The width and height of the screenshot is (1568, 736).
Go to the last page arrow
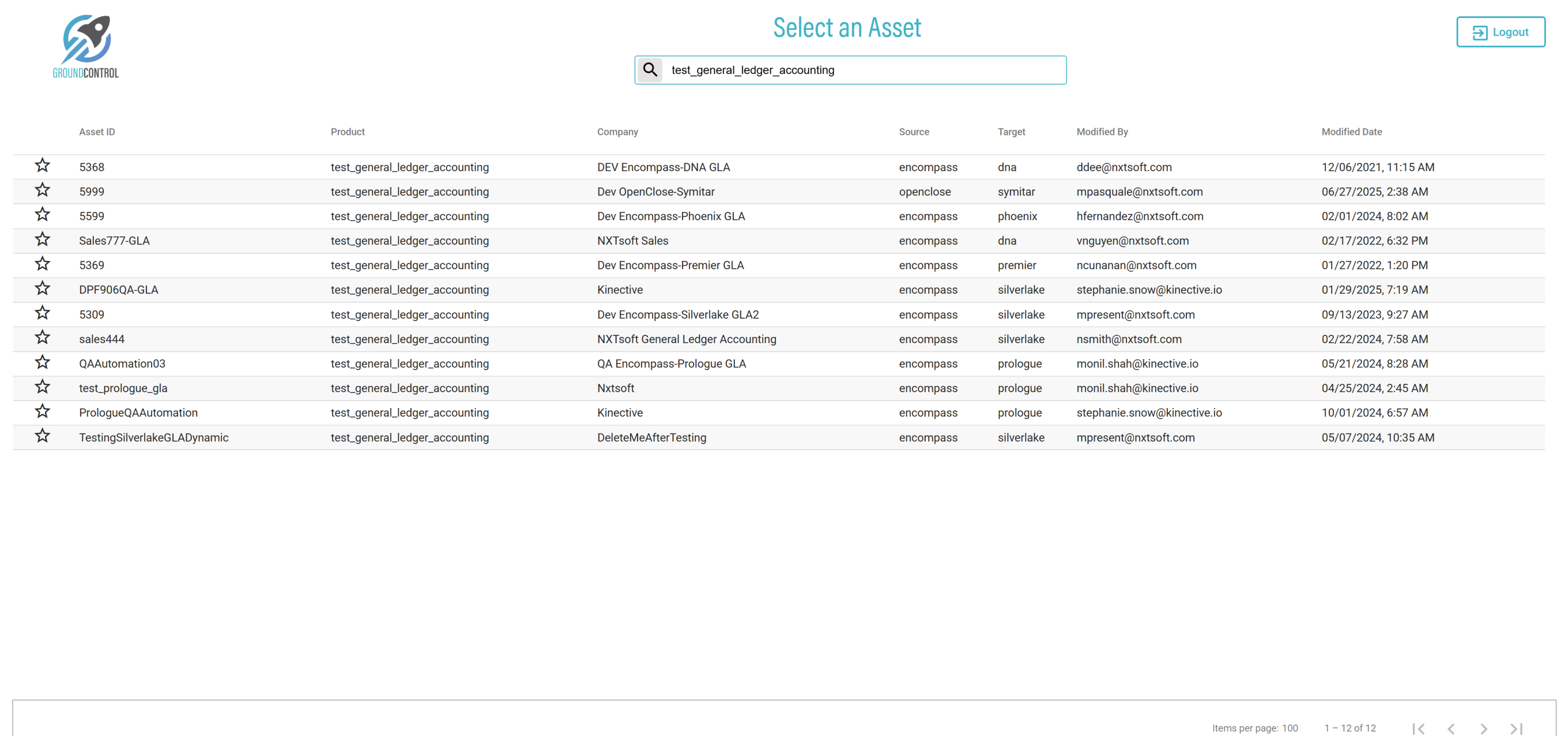[1516, 728]
